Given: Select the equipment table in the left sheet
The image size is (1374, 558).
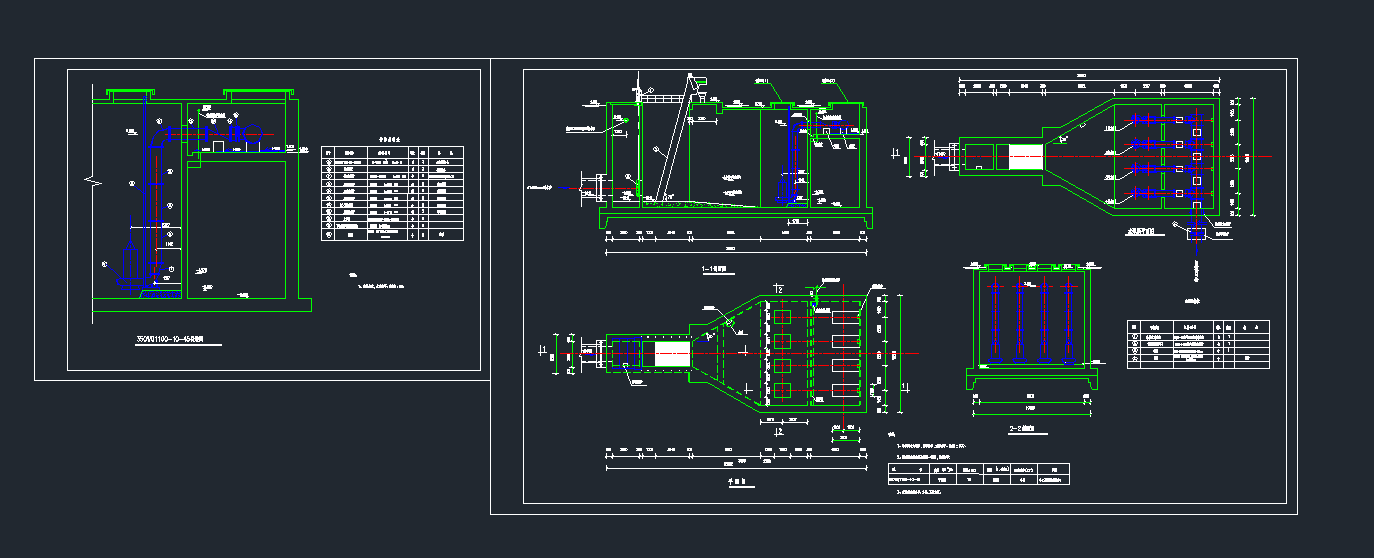Looking at the screenshot, I should [392, 194].
